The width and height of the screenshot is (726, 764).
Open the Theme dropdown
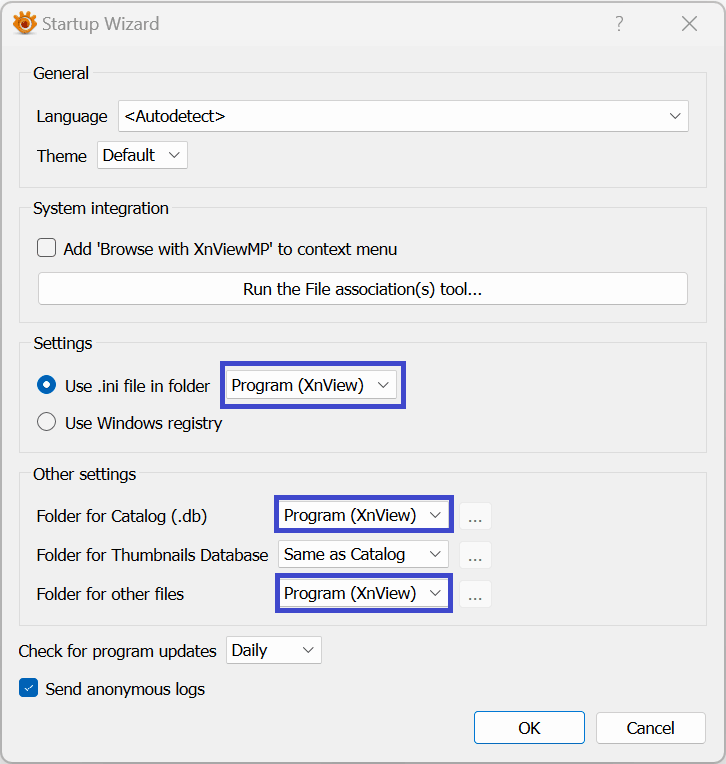click(x=142, y=155)
